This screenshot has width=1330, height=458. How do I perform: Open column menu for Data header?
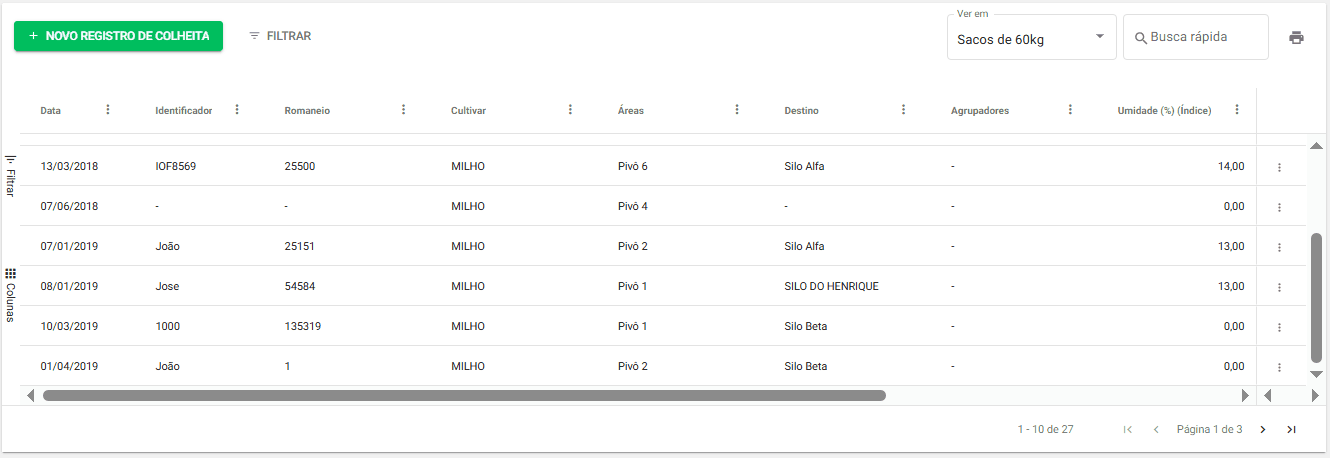108,110
